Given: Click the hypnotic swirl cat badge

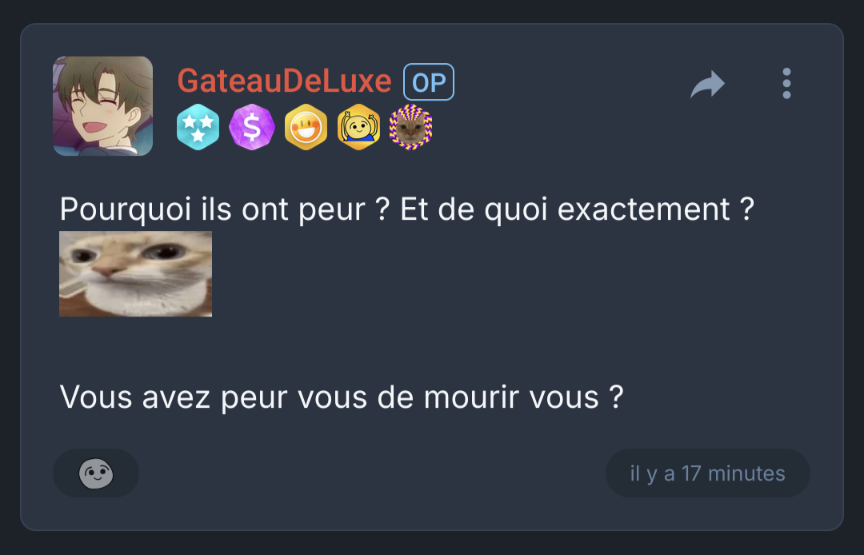Looking at the screenshot, I should coord(411,127).
